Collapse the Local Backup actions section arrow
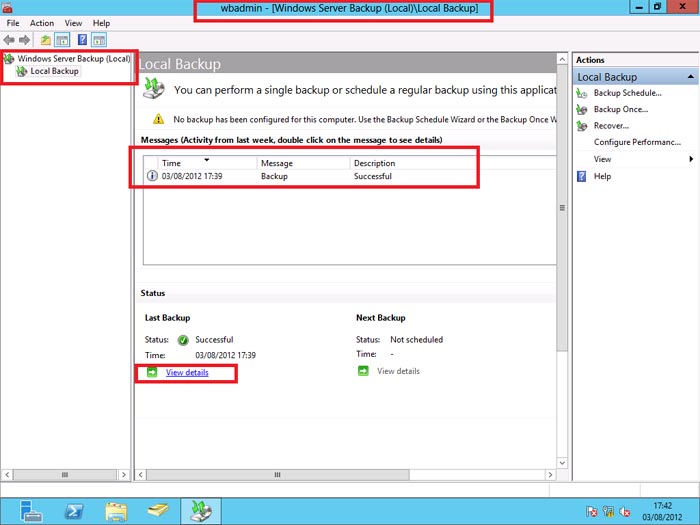This screenshot has width=700, height=525. click(691, 77)
